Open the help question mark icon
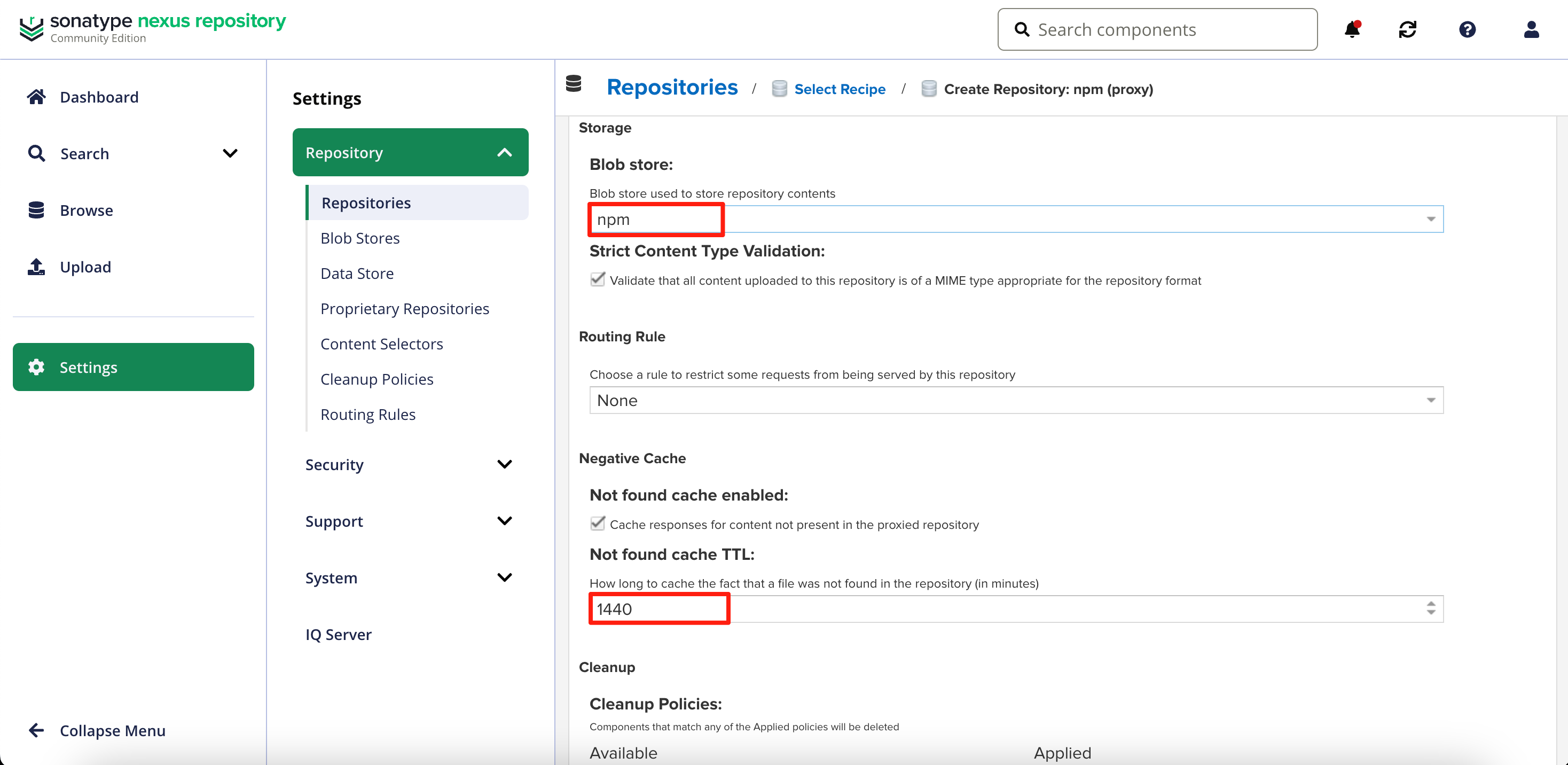 [x=1467, y=29]
